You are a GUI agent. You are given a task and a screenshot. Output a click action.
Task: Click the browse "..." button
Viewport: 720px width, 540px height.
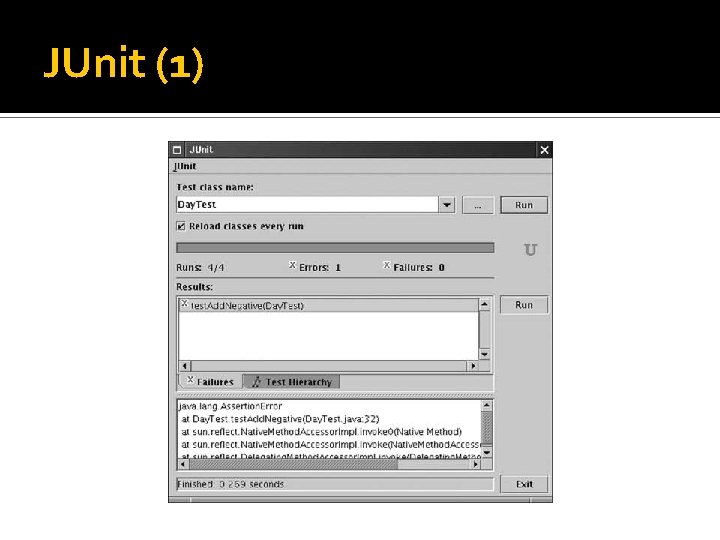tap(478, 205)
